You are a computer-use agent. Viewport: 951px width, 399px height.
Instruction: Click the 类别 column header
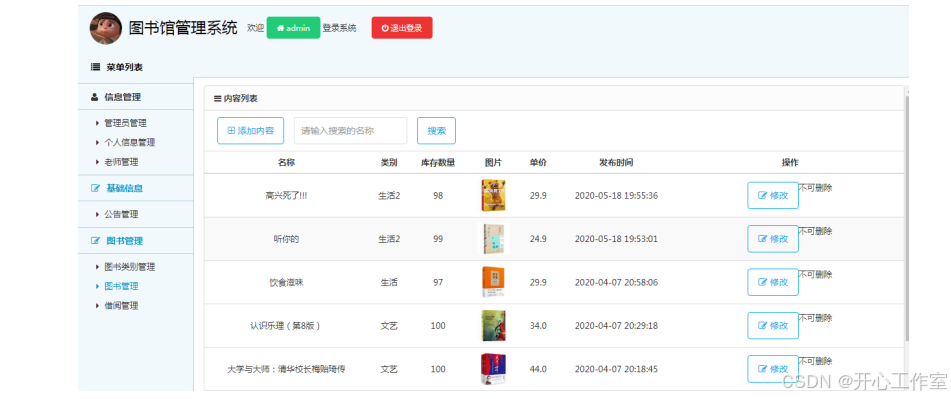[x=389, y=163]
